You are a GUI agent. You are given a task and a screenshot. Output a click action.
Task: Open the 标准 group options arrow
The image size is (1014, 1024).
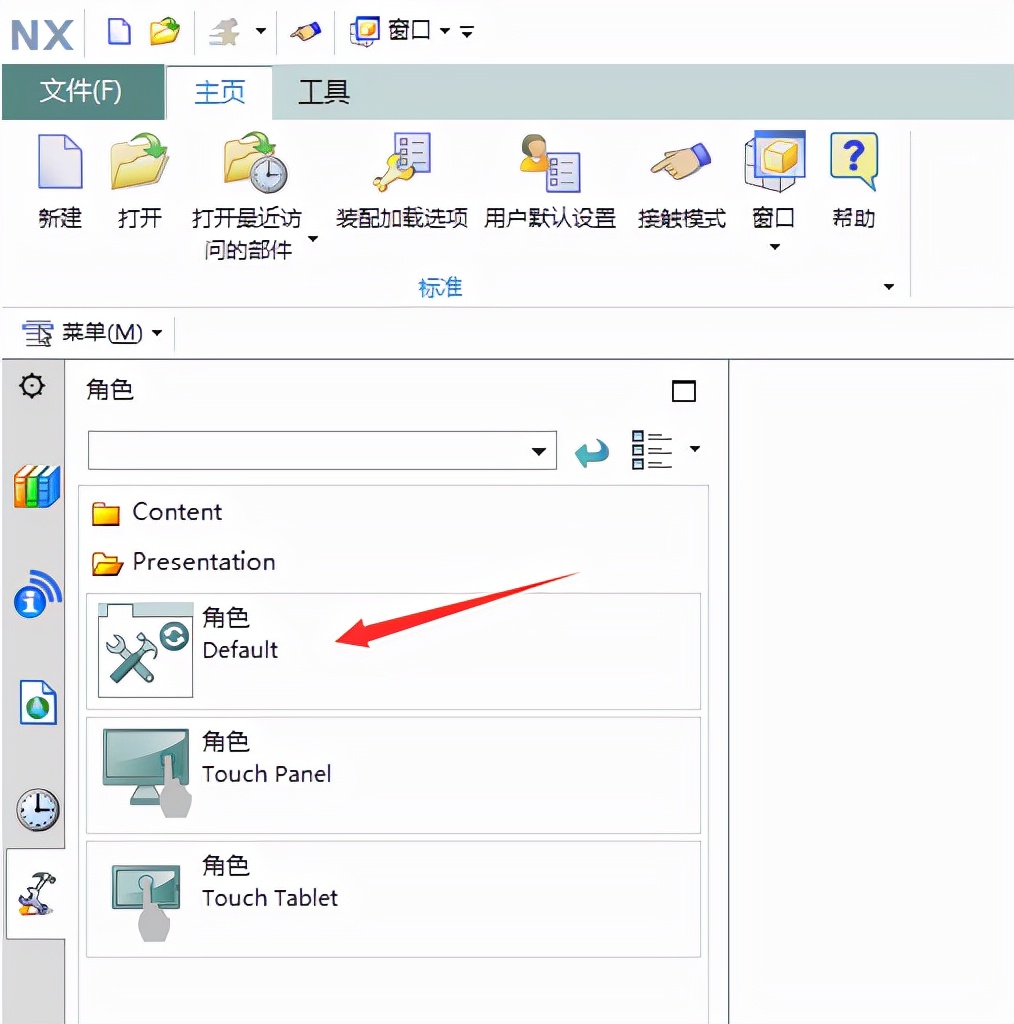pyautogui.click(x=889, y=287)
